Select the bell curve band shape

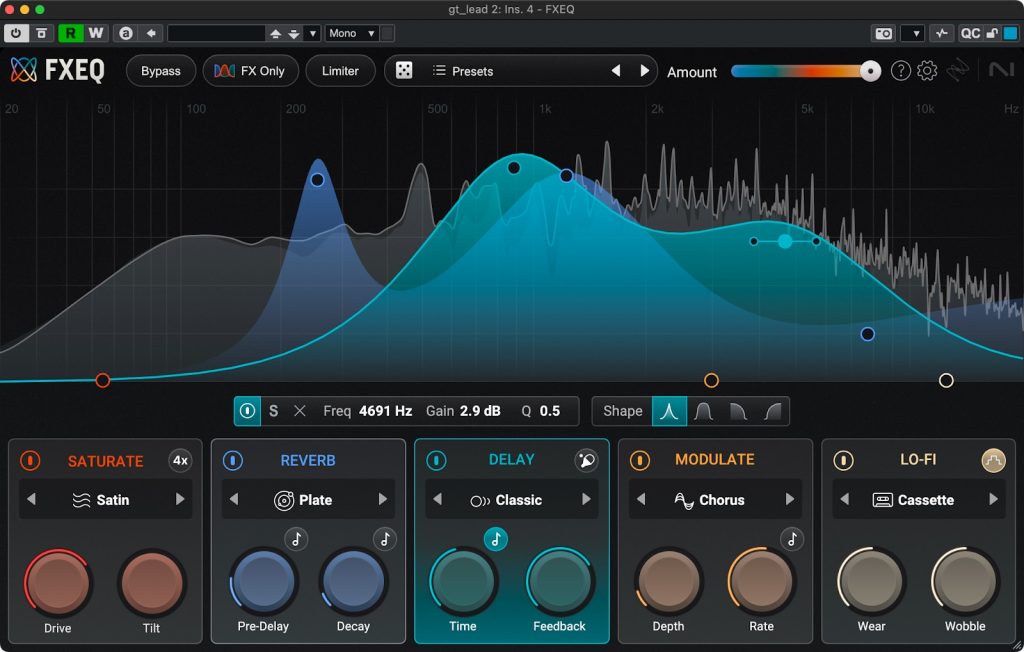[669, 411]
